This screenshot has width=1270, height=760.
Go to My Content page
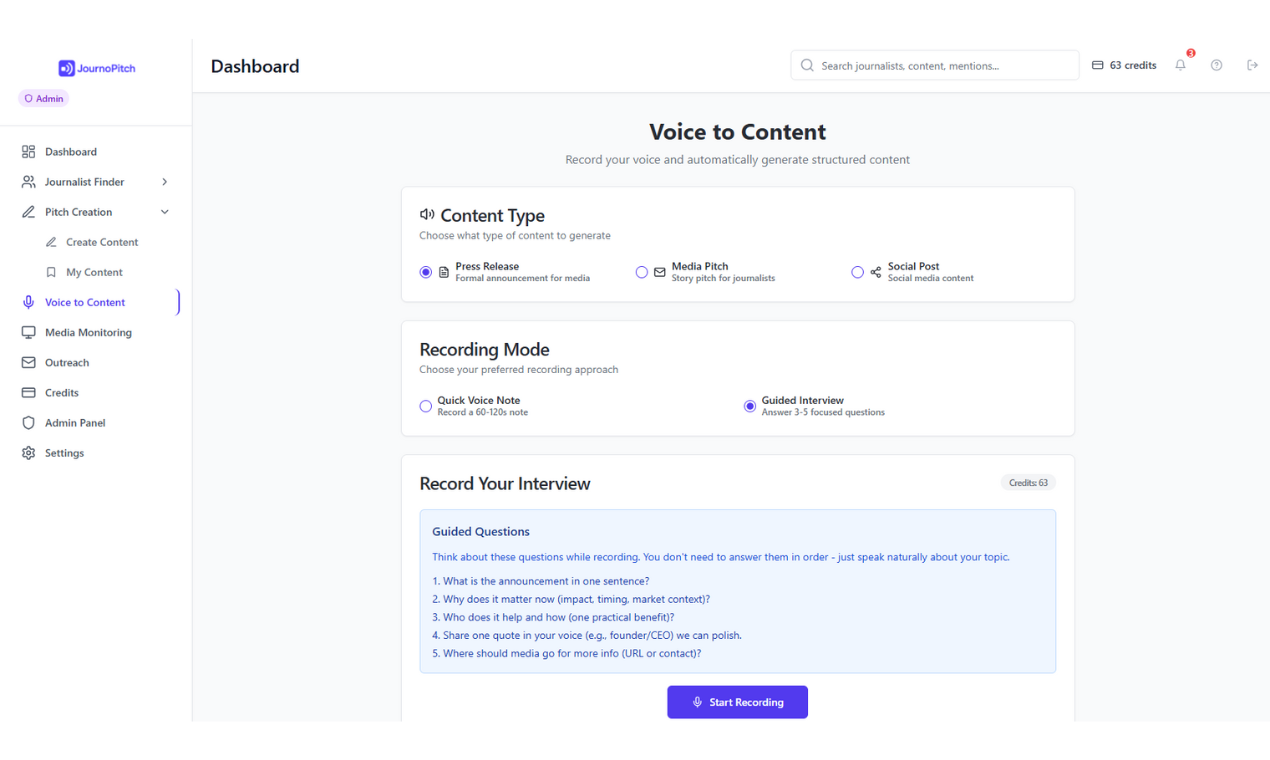(x=94, y=272)
